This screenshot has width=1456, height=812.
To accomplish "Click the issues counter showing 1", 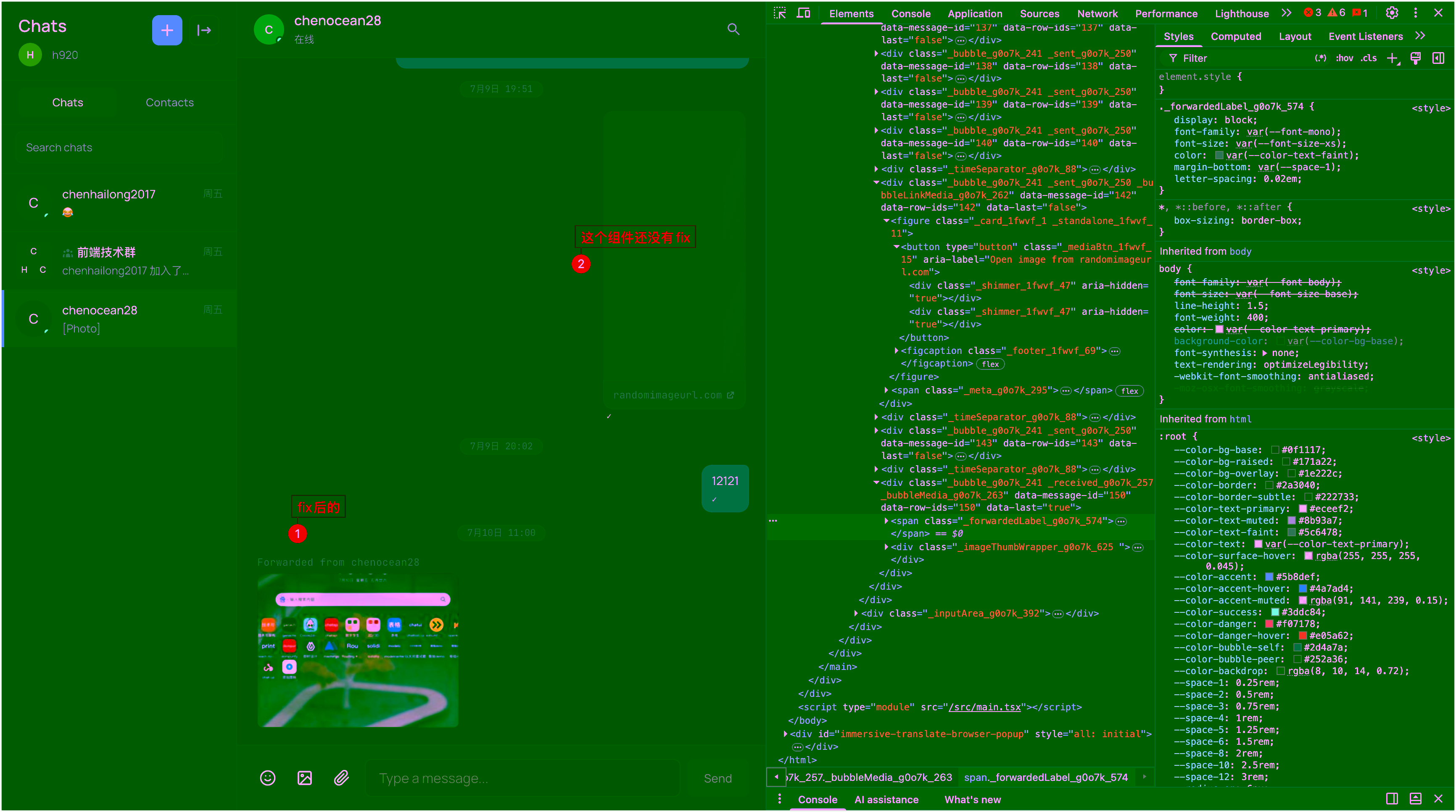I will [x=1360, y=13].
